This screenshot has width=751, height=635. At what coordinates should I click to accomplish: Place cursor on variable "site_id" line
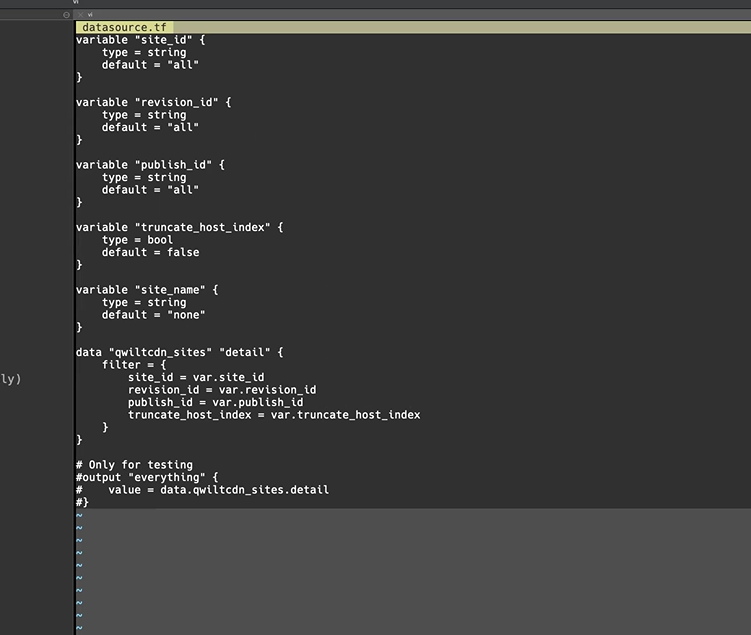click(x=140, y=40)
